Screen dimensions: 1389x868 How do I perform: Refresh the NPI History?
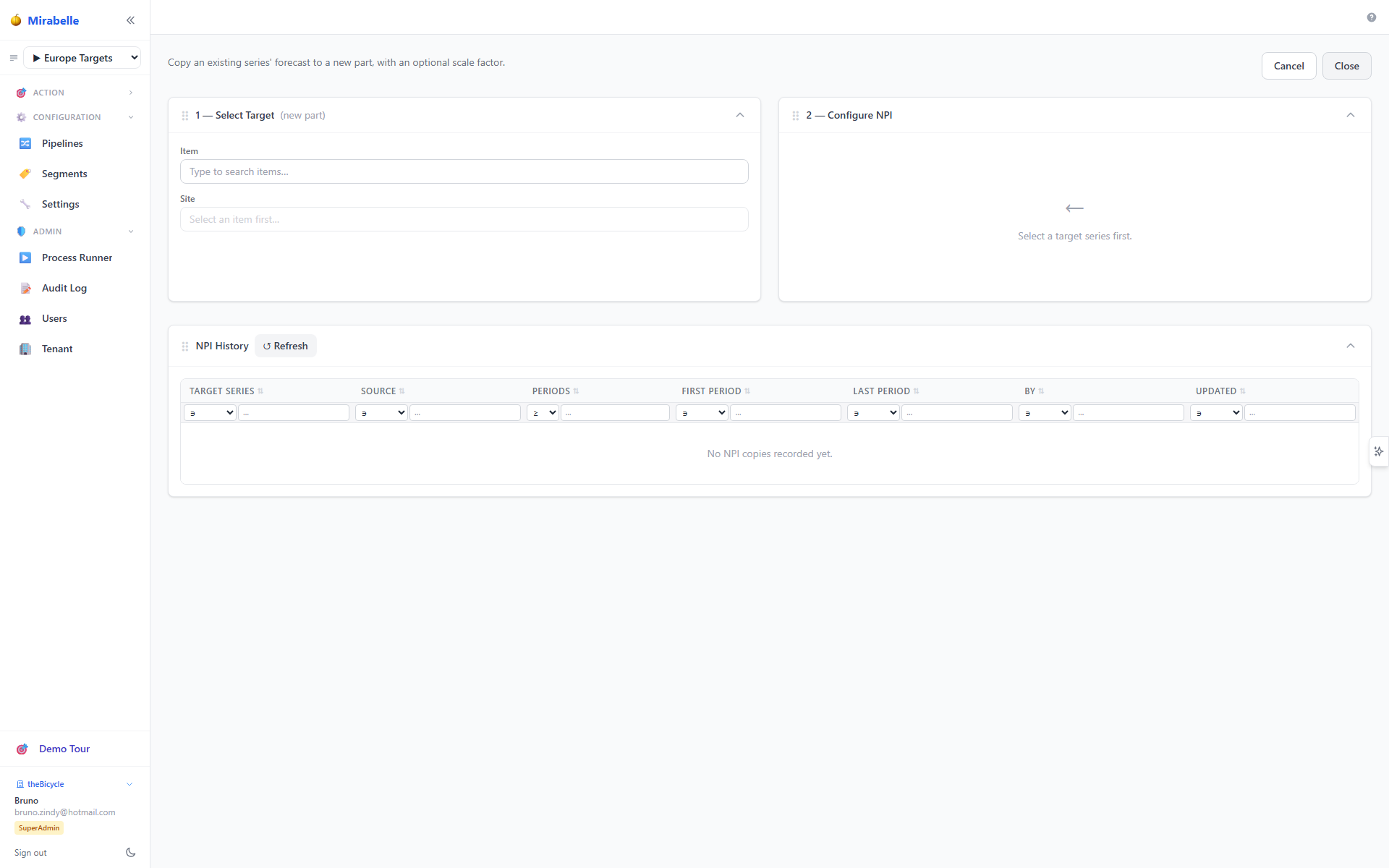click(285, 346)
